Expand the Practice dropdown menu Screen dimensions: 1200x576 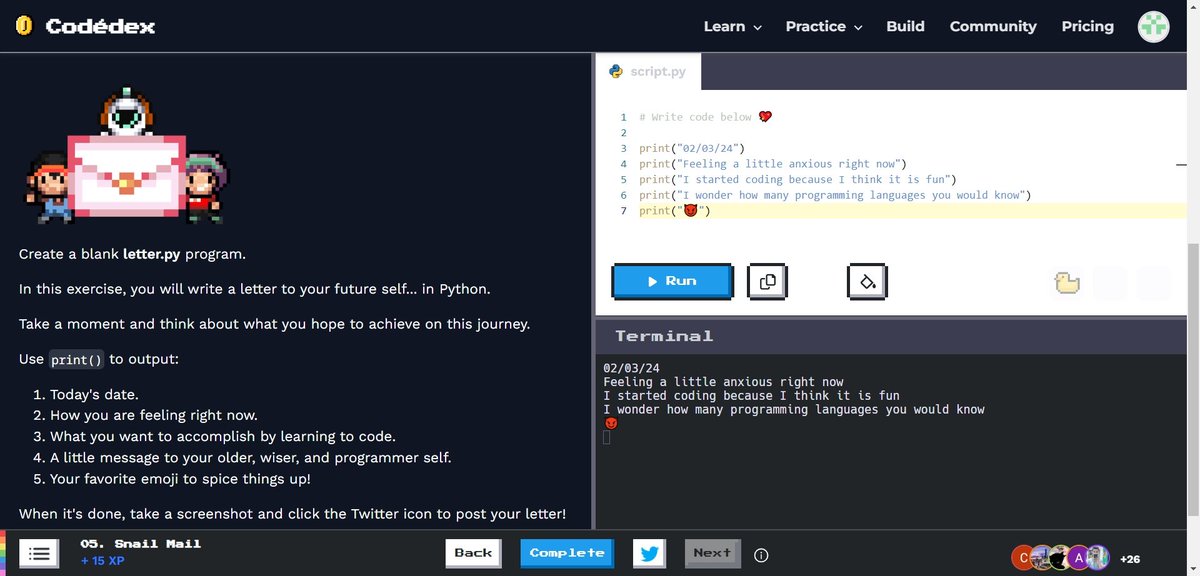[x=824, y=27]
